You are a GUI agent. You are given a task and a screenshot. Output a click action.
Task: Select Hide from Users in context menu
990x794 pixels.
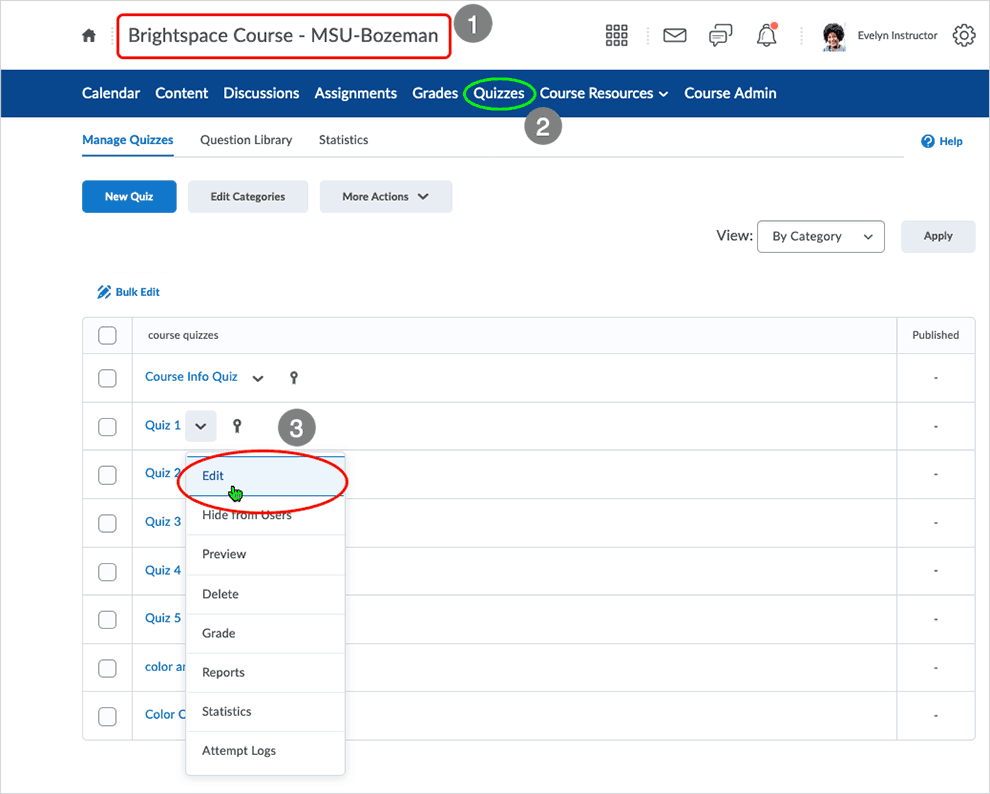(265, 515)
